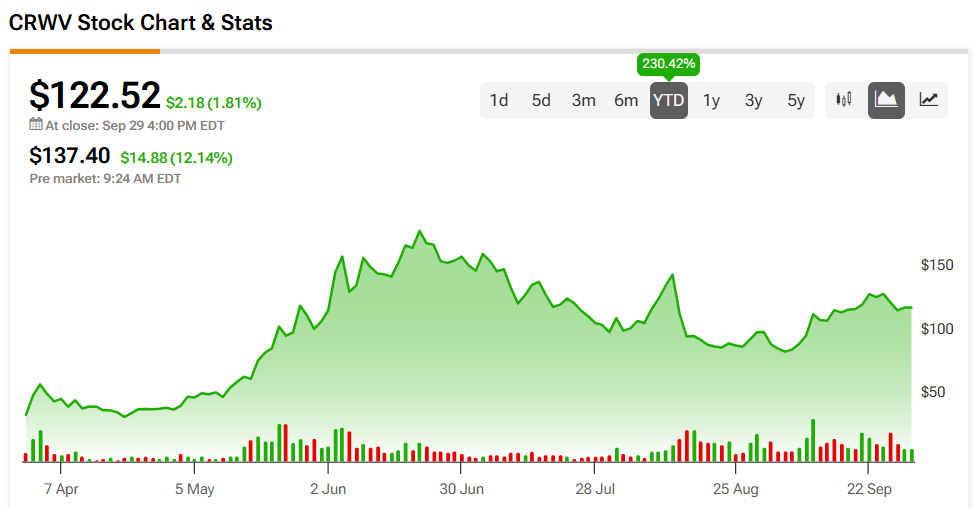973x508 pixels.
Task: Select the 6m time range
Action: 626,100
